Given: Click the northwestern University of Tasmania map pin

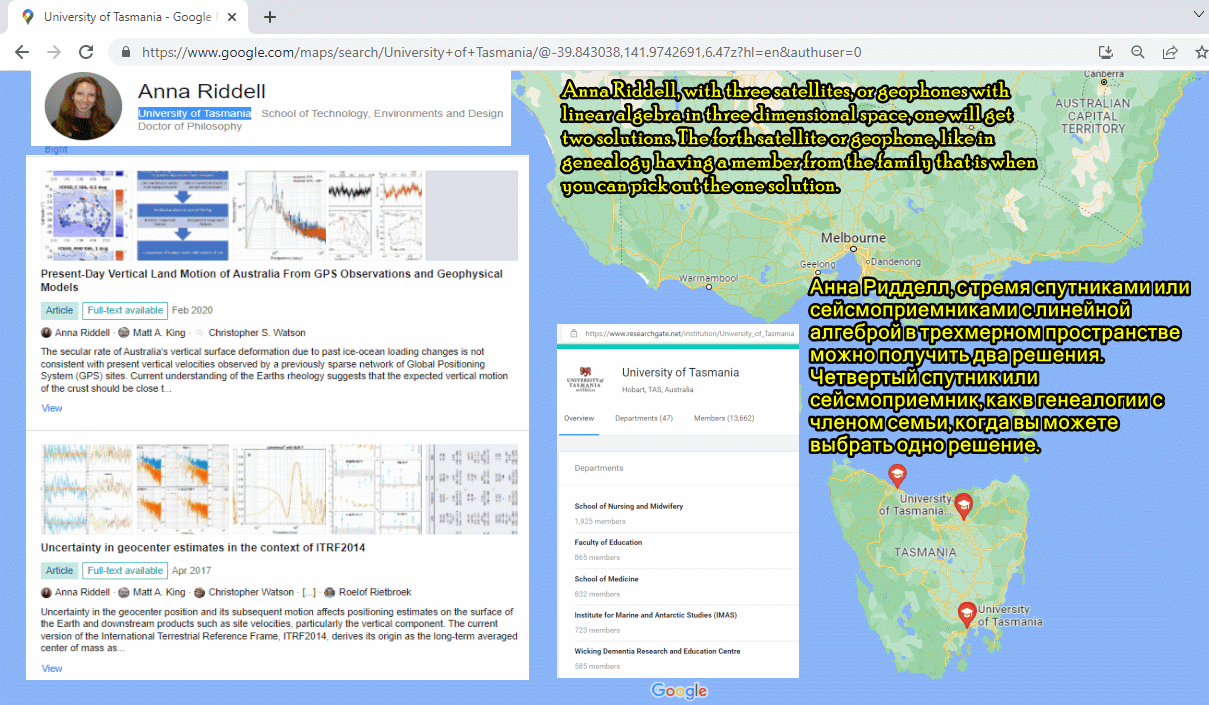Looking at the screenshot, I should tap(897, 476).
